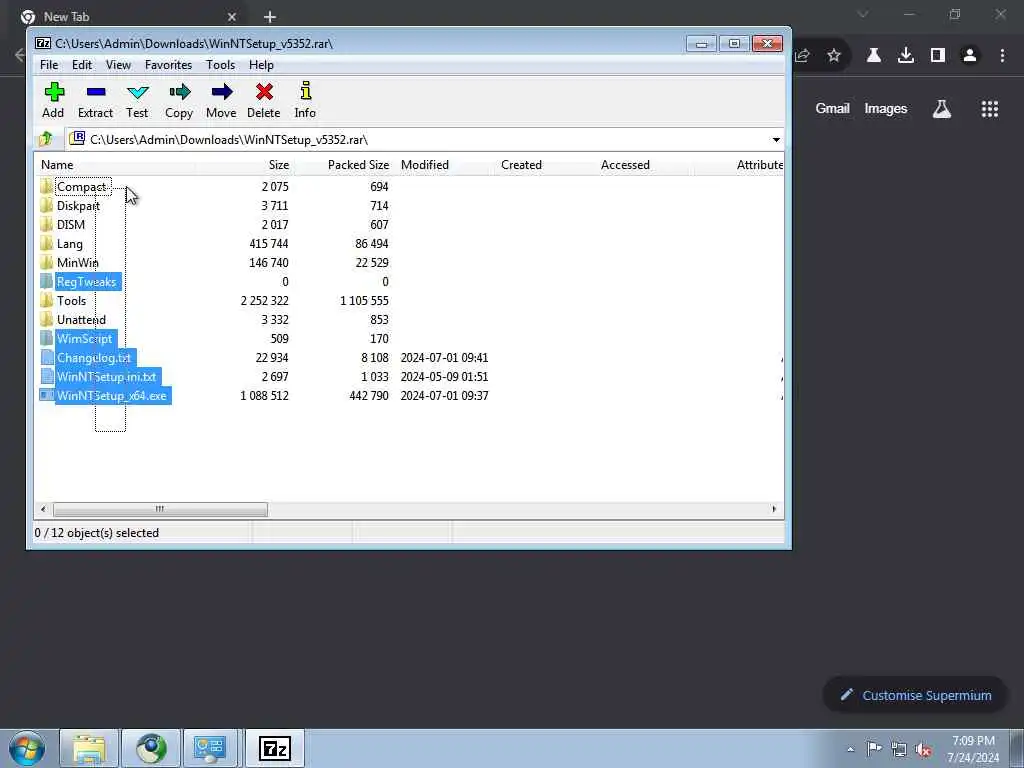This screenshot has height=768, width=1024.
Task: Click the taskbar clock showing 7:09 PM
Action: (973, 749)
